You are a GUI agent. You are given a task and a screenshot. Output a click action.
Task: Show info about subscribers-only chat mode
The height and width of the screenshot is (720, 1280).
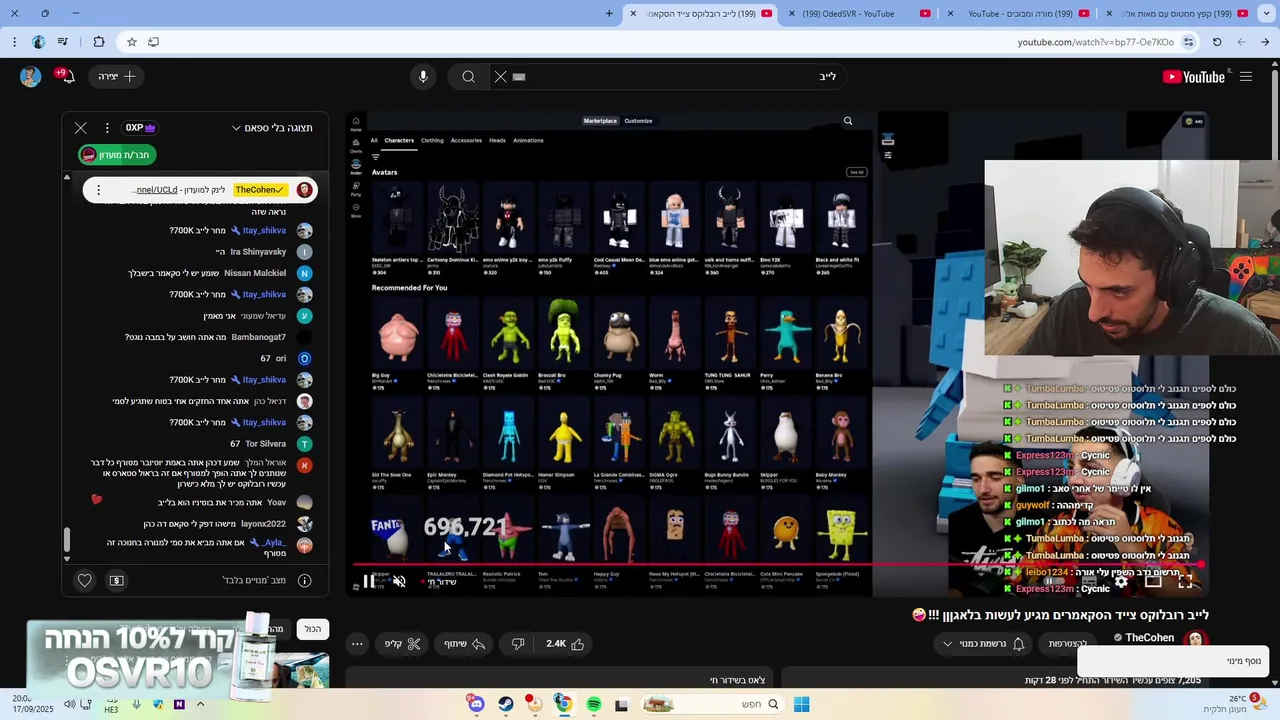point(305,580)
